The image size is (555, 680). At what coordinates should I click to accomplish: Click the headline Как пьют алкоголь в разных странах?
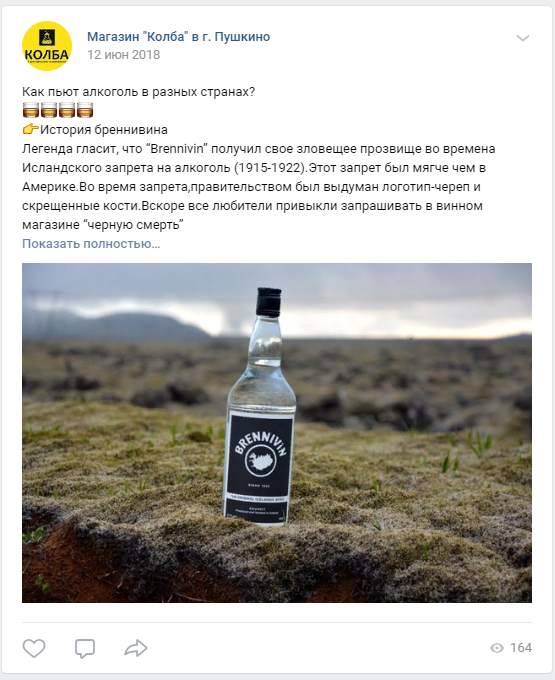click(x=139, y=92)
